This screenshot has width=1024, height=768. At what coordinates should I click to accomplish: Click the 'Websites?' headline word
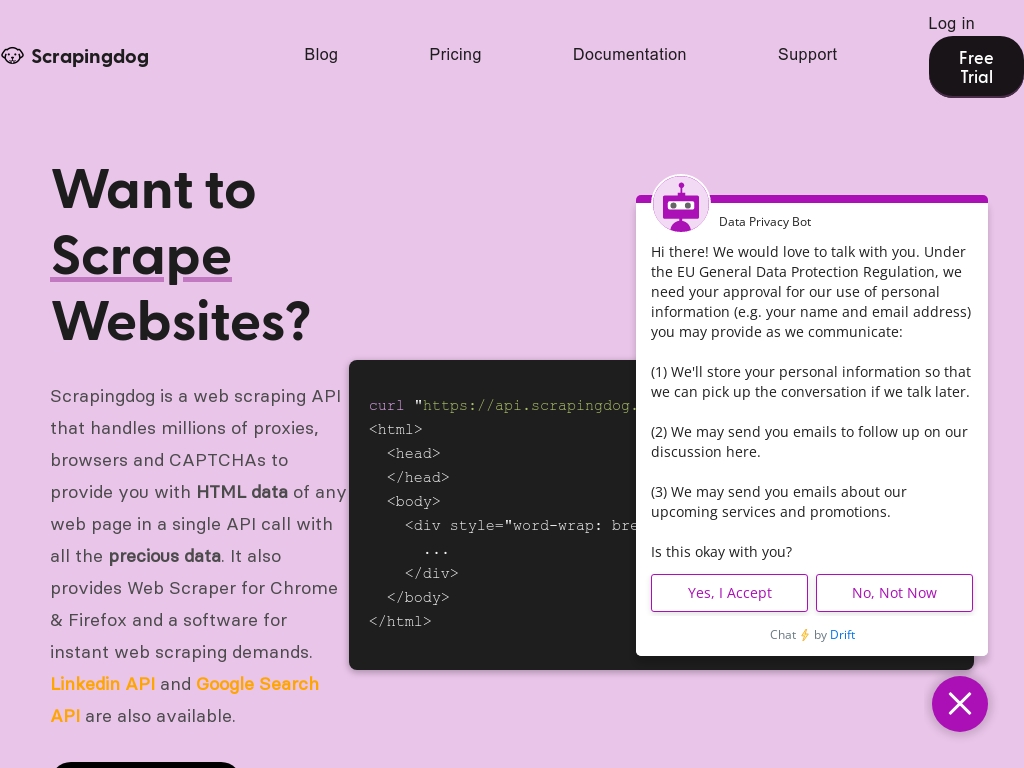(181, 321)
